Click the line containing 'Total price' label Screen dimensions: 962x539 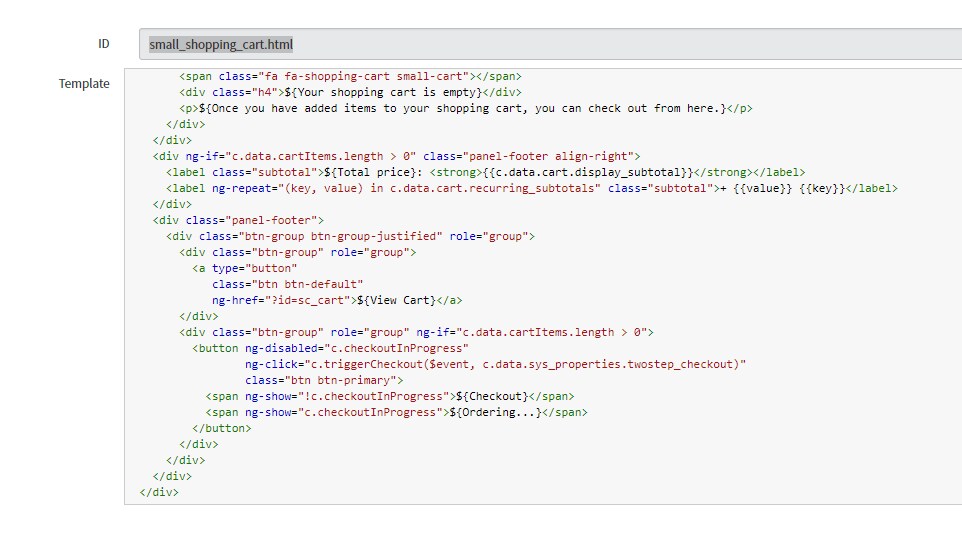pyautogui.click(x=485, y=172)
